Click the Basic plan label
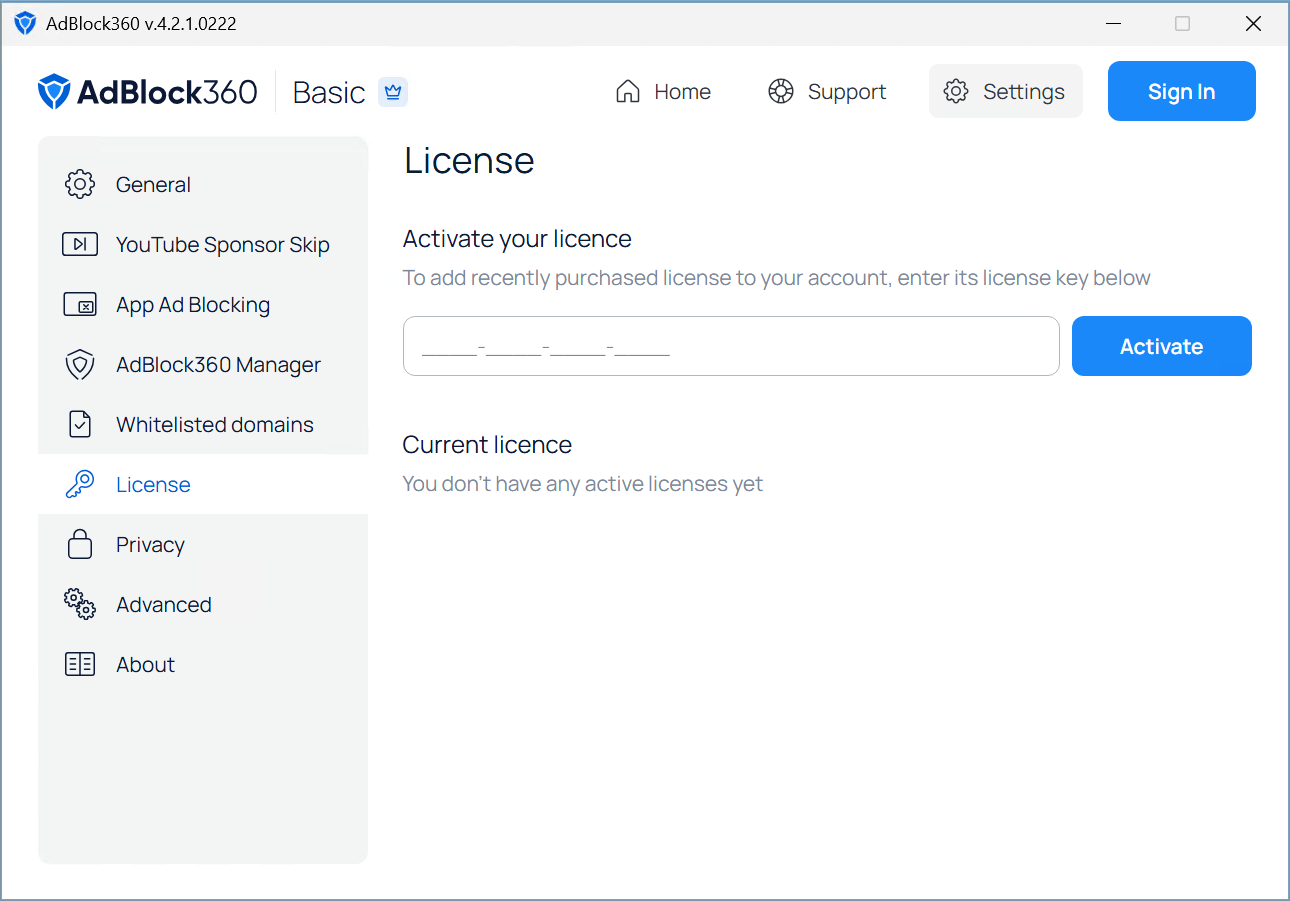1290x901 pixels. point(329,92)
